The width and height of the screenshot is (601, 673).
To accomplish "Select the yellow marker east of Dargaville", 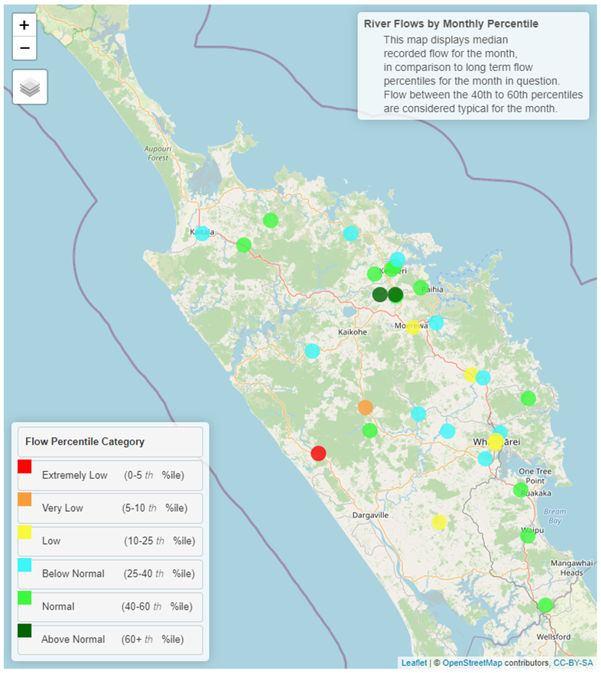I will click(439, 522).
